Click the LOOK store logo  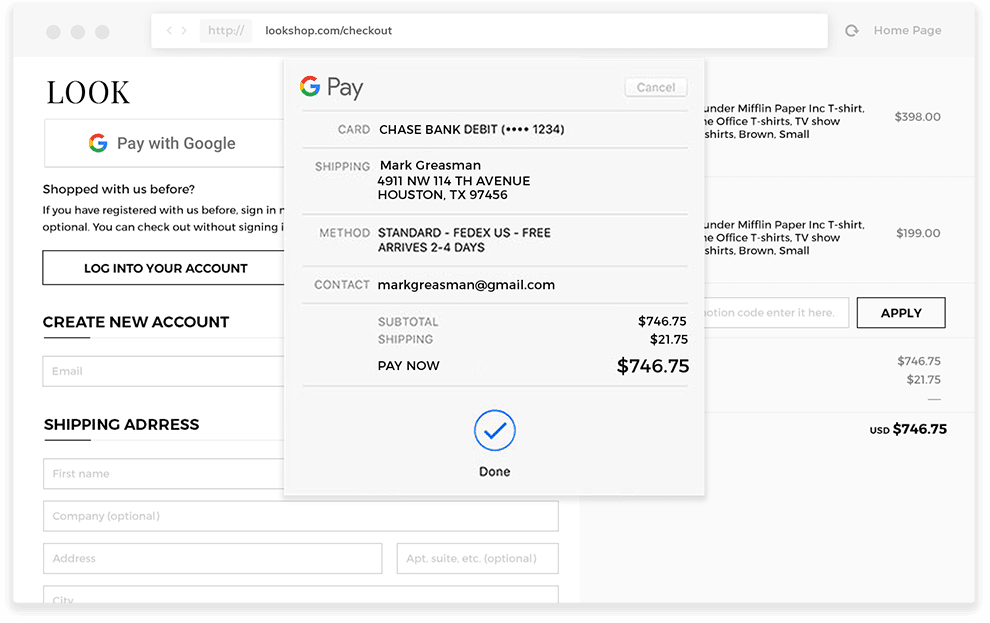coord(88,93)
